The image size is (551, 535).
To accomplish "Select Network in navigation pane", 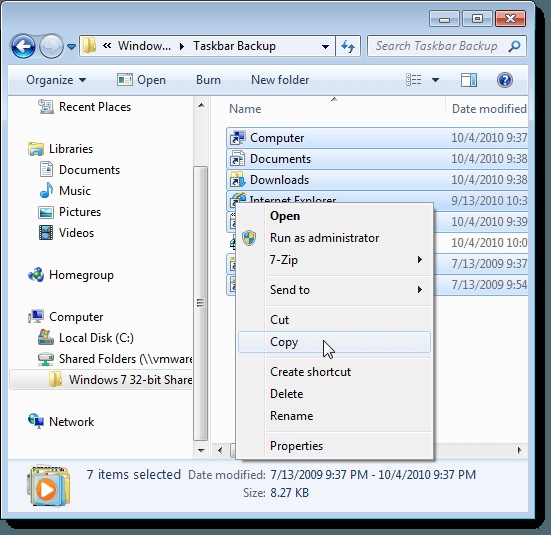I will pyautogui.click(x=71, y=422).
